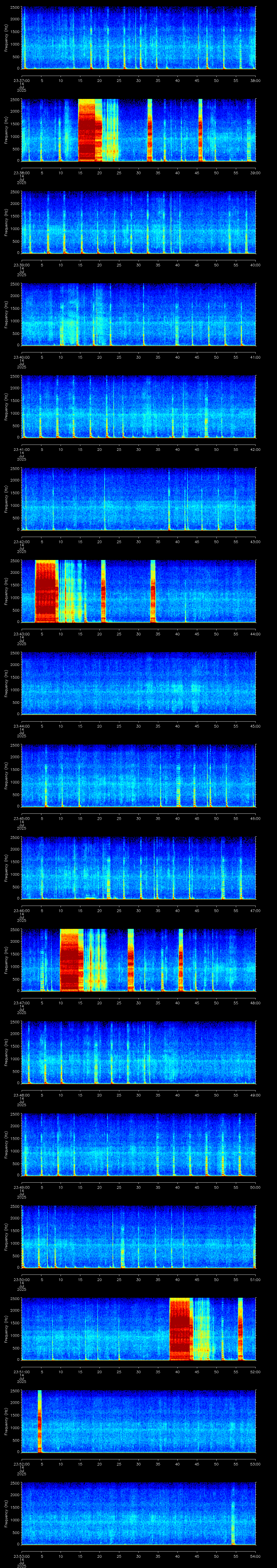Select the 38:00 end time label
This screenshot has width=277, height=1568.
click(x=255, y=80)
